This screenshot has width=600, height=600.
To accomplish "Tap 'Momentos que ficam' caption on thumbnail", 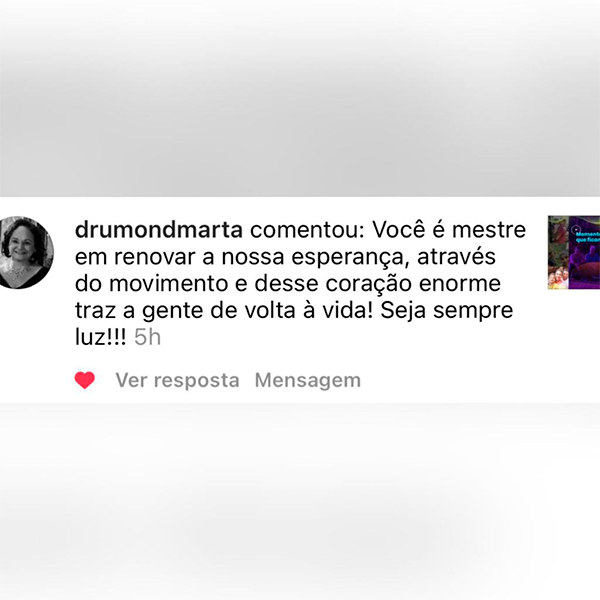I will [x=588, y=237].
